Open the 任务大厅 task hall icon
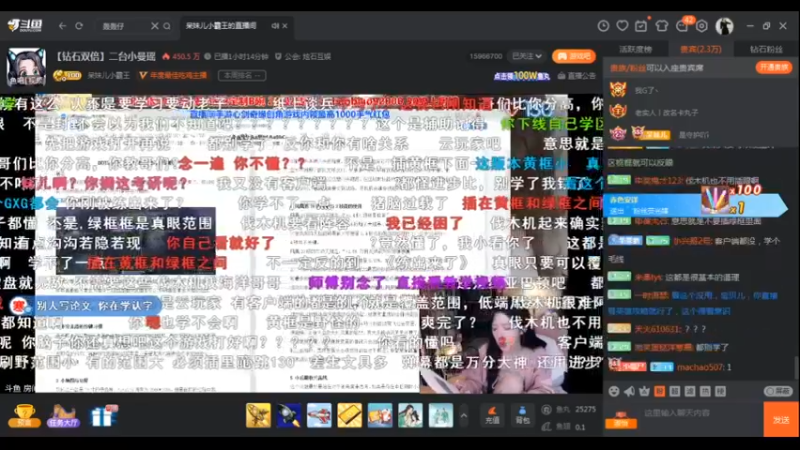This screenshot has height=450, width=800. [x=63, y=415]
